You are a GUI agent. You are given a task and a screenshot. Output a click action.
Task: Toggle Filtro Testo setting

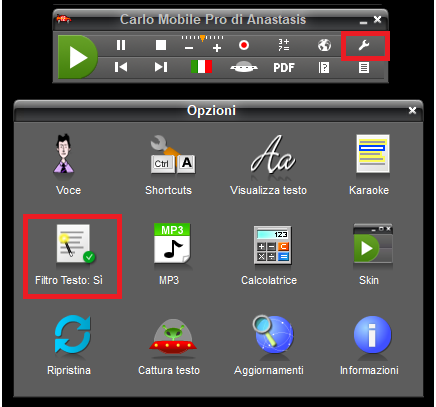69,255
